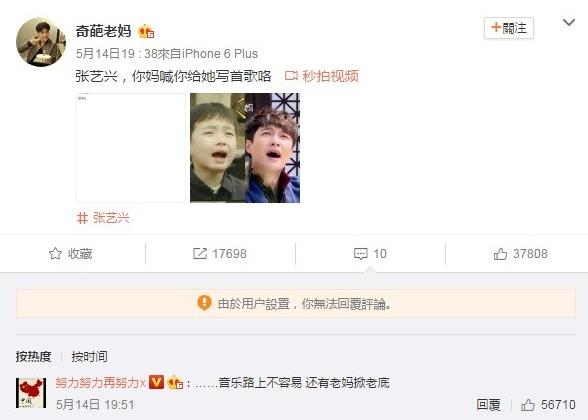Follow the user with +關注 button

pos(509,28)
